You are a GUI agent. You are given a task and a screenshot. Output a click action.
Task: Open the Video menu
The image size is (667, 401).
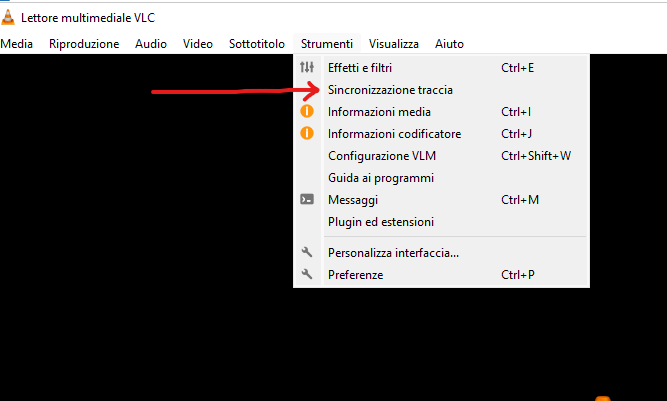pos(198,44)
